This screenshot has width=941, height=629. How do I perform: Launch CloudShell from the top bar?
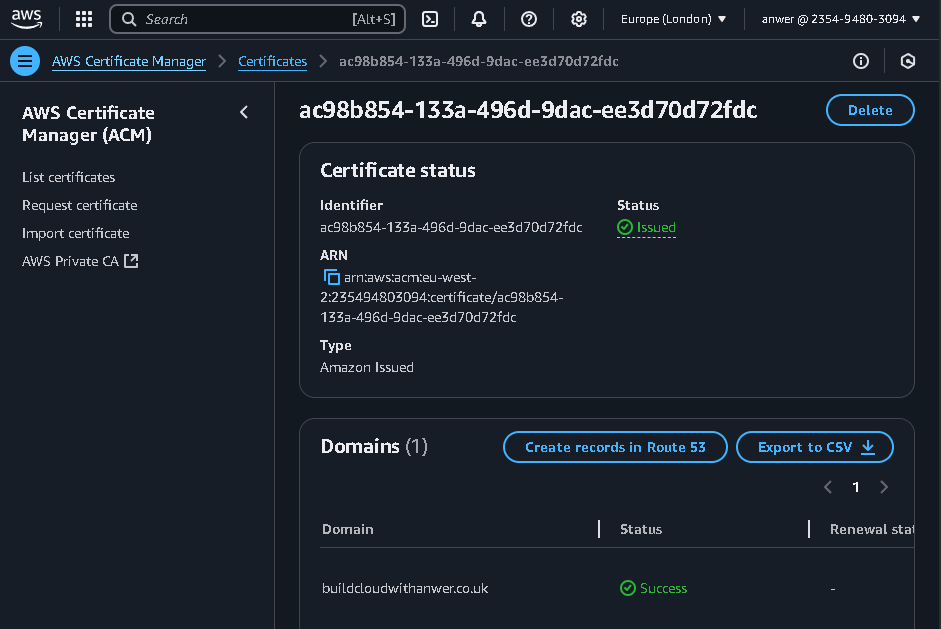click(430, 19)
